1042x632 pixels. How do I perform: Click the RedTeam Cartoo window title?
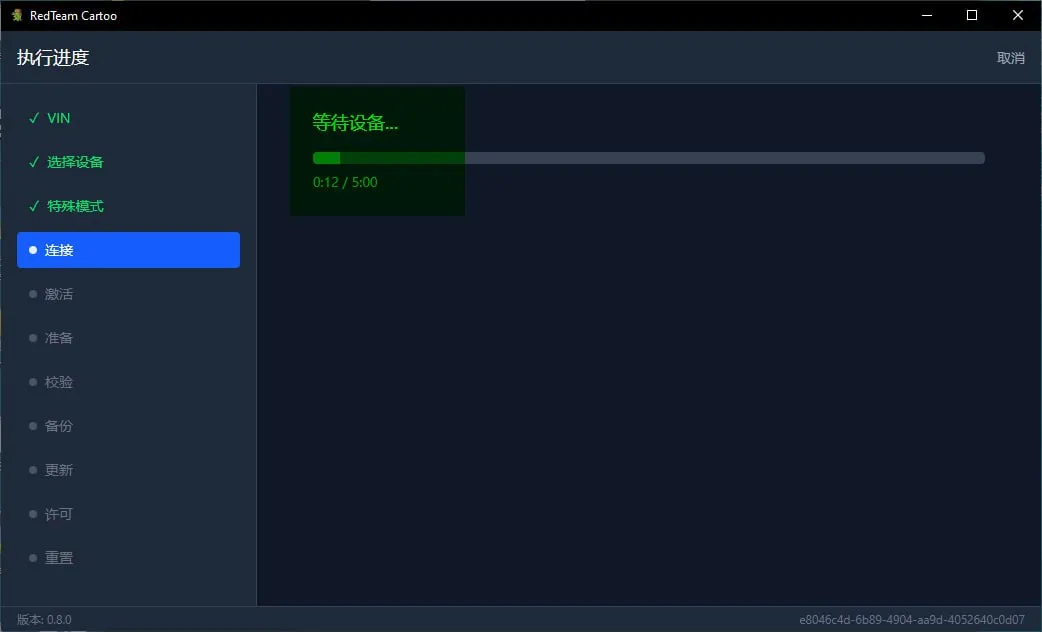73,15
